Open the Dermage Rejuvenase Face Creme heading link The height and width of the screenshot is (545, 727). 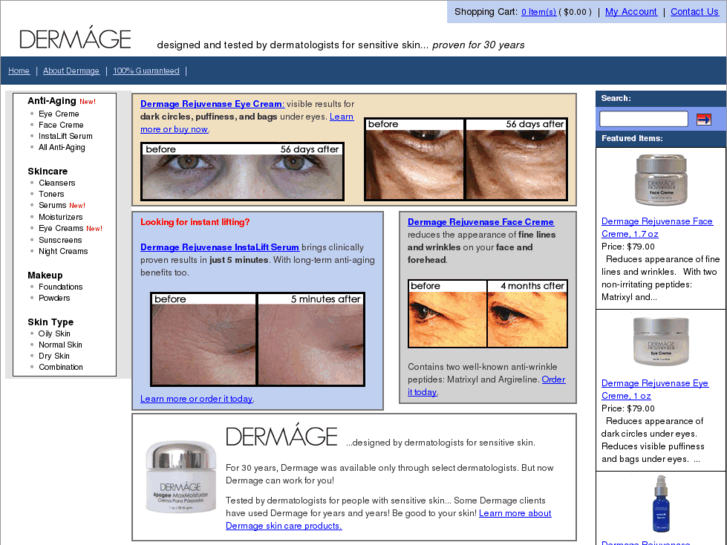[x=481, y=222]
